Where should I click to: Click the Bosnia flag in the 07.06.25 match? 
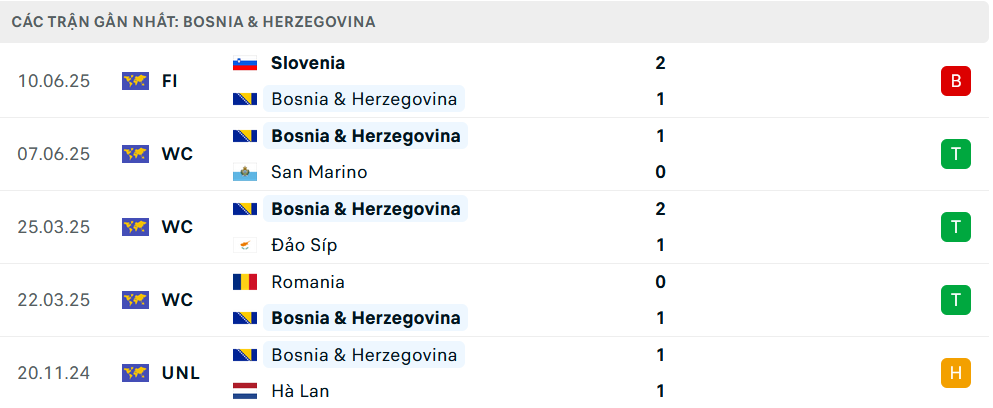click(x=245, y=136)
